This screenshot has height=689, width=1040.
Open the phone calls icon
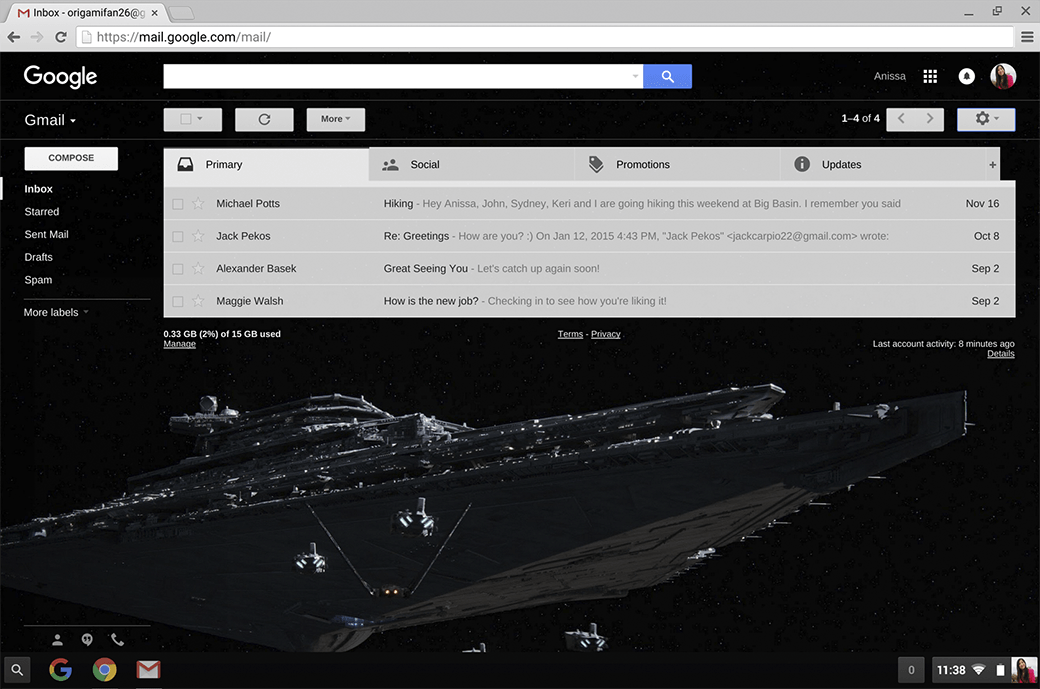coord(117,640)
